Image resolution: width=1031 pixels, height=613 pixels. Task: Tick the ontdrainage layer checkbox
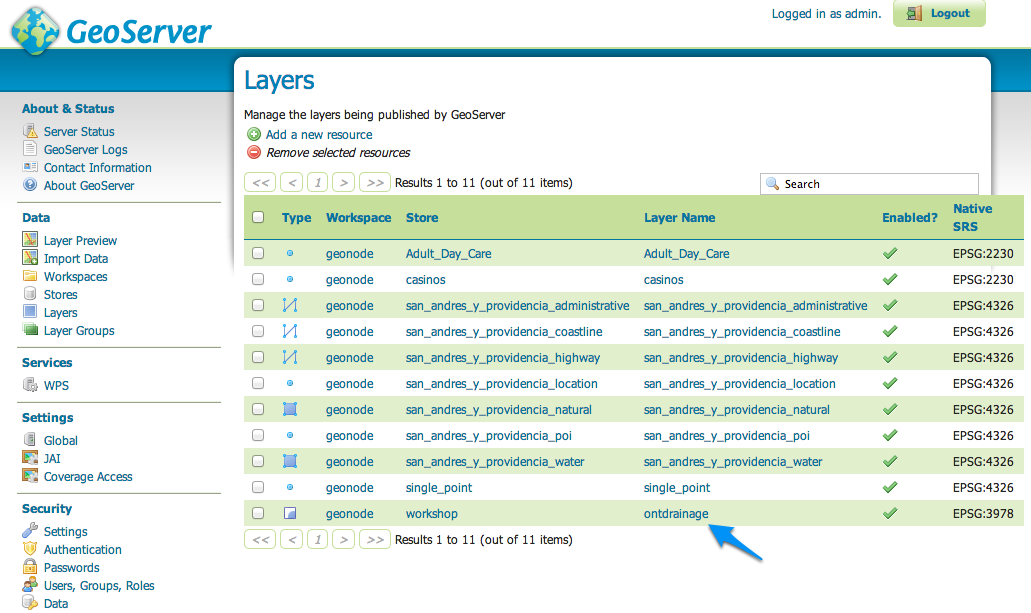tap(258, 513)
